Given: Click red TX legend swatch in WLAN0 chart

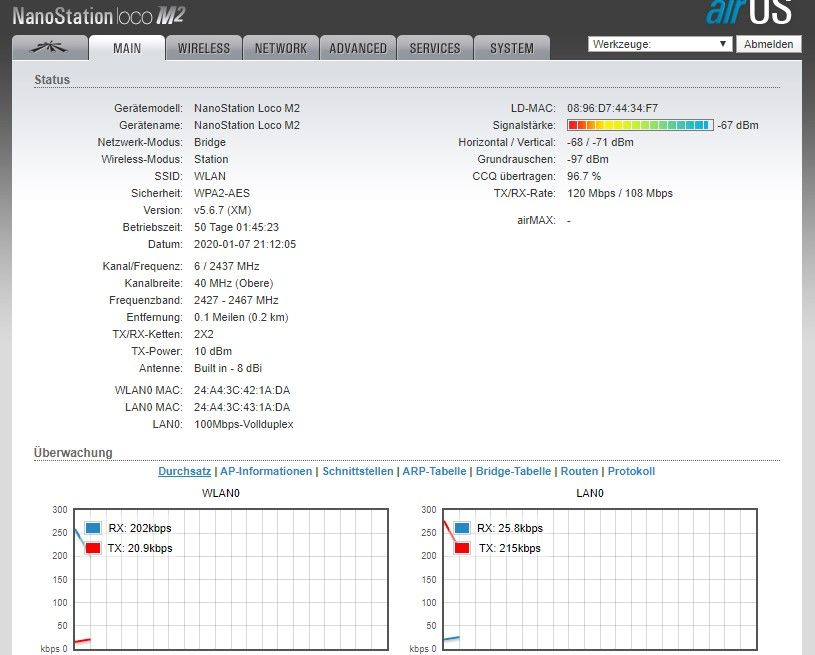Looking at the screenshot, I should click(x=93, y=548).
